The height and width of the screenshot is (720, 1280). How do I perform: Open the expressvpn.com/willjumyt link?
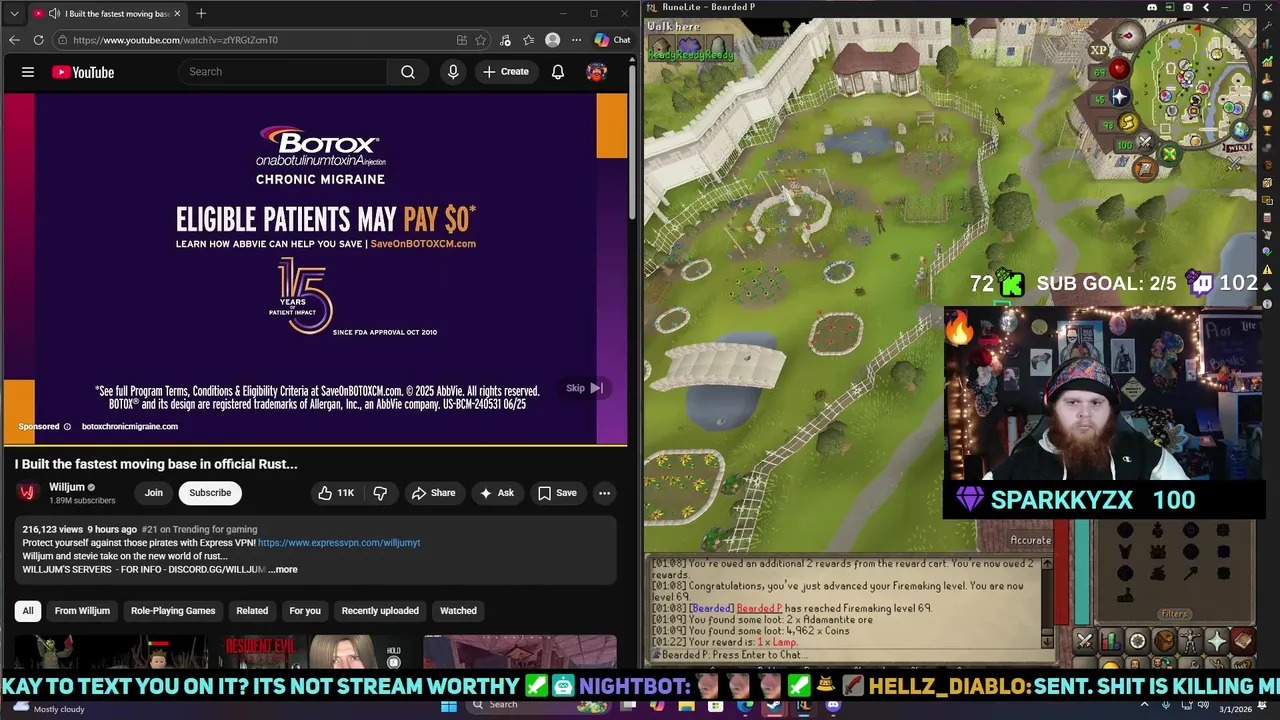pos(339,543)
